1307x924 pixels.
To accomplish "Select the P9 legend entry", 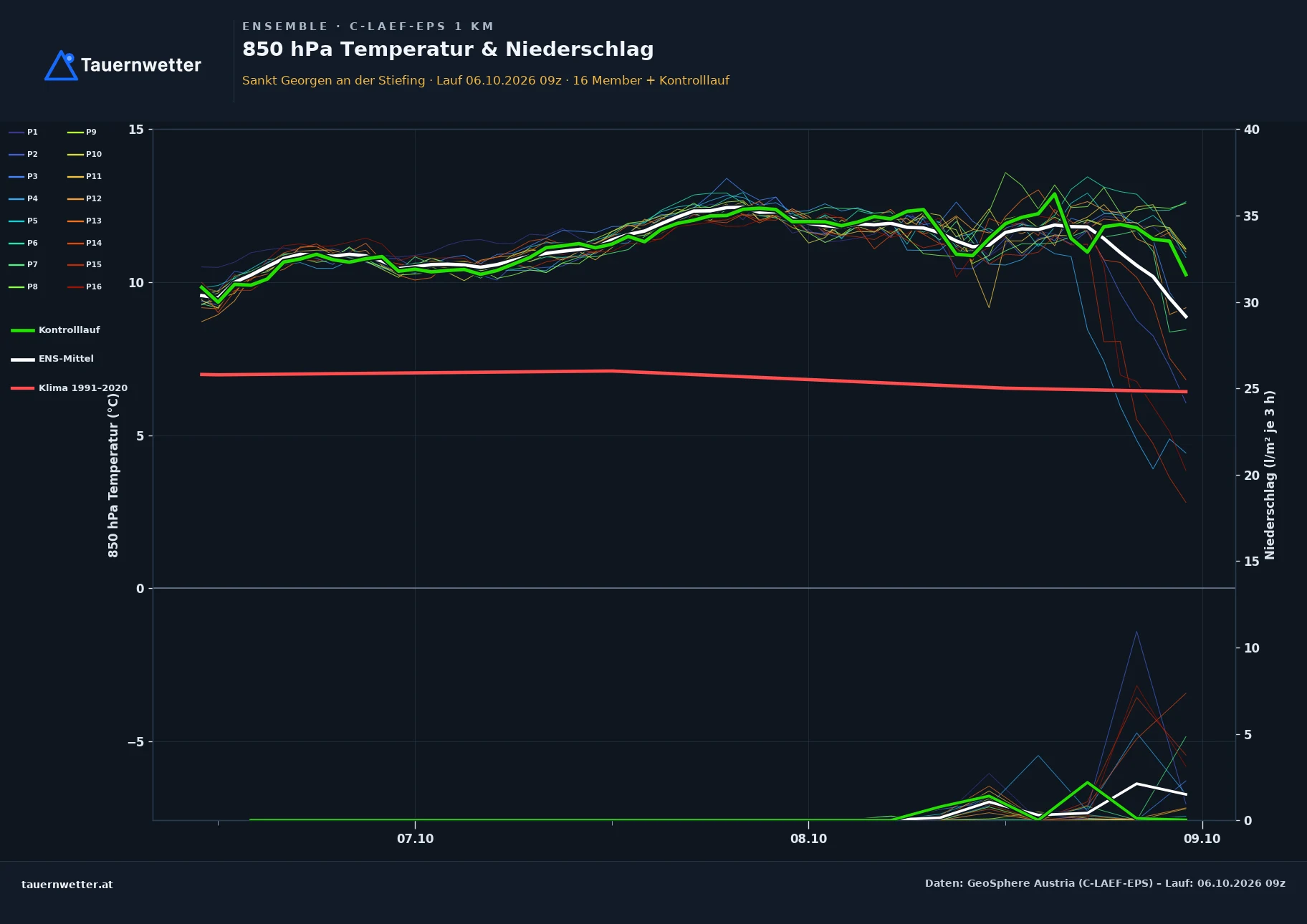I will pyautogui.click(x=82, y=132).
